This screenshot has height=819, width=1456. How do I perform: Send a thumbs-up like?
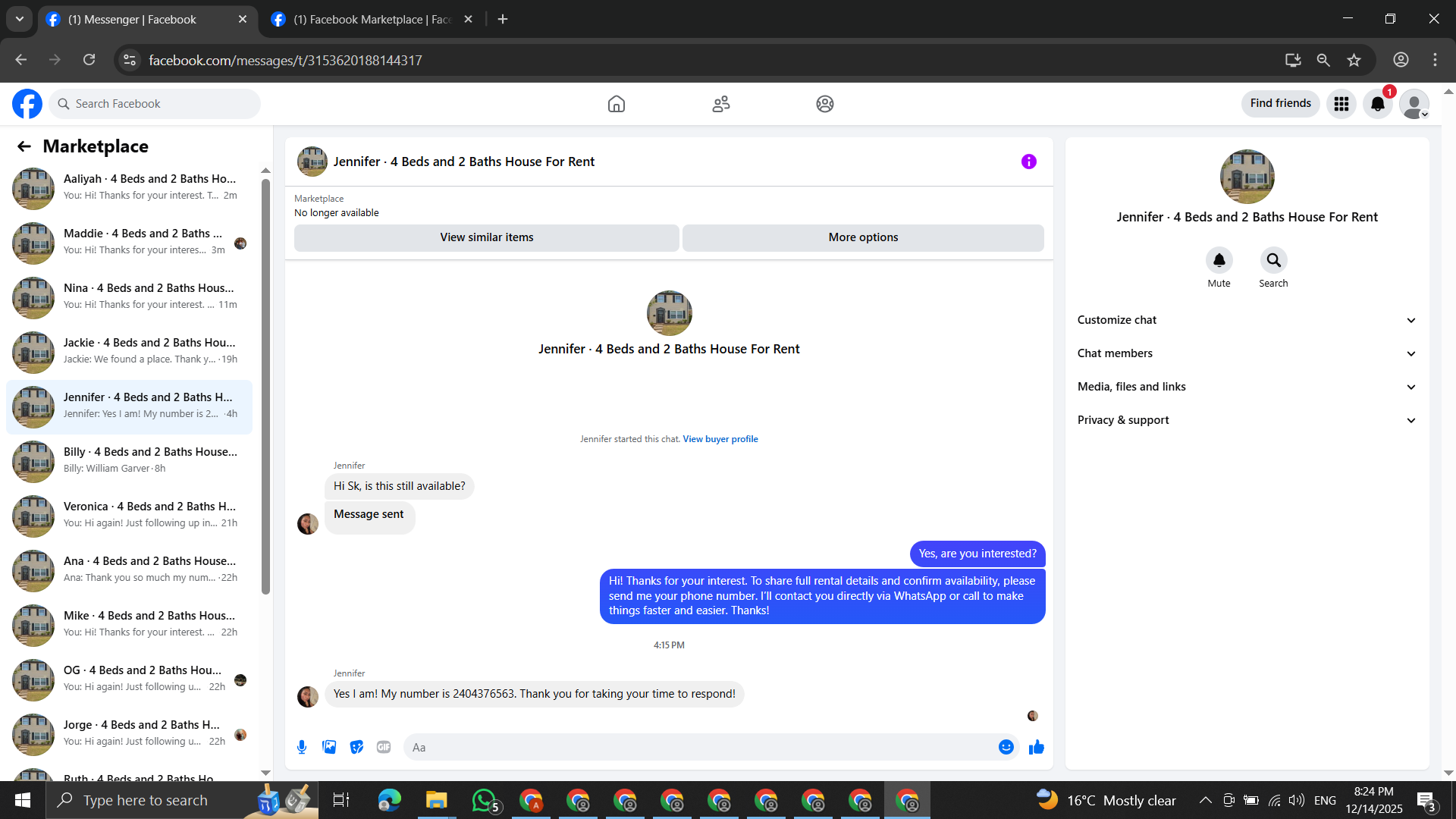coord(1036,747)
